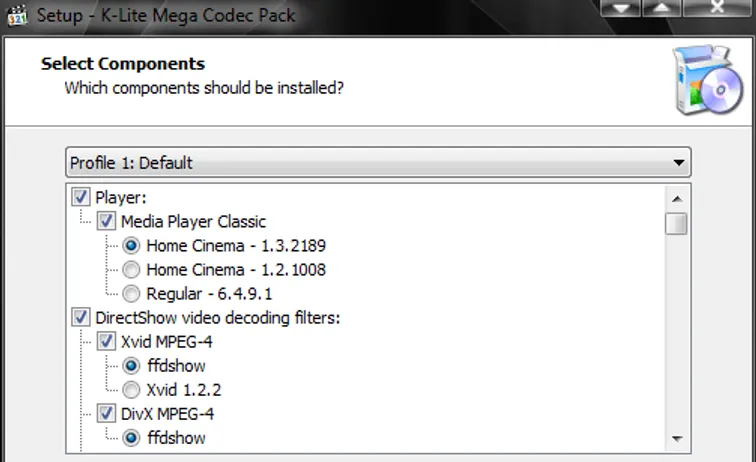
Task: Select Regular - 6.4.9.1 player option
Action: point(131,294)
